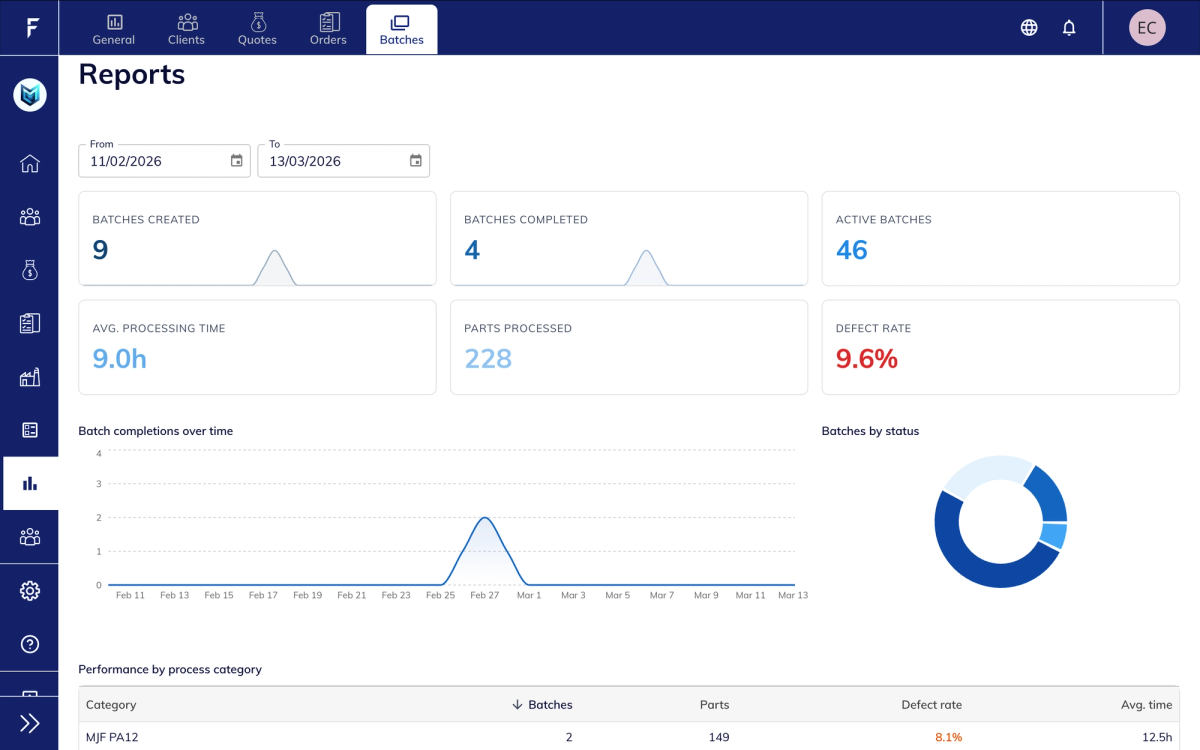Click 'Performance by process category' heading
Image resolution: width=1200 pixels, height=750 pixels.
point(170,669)
